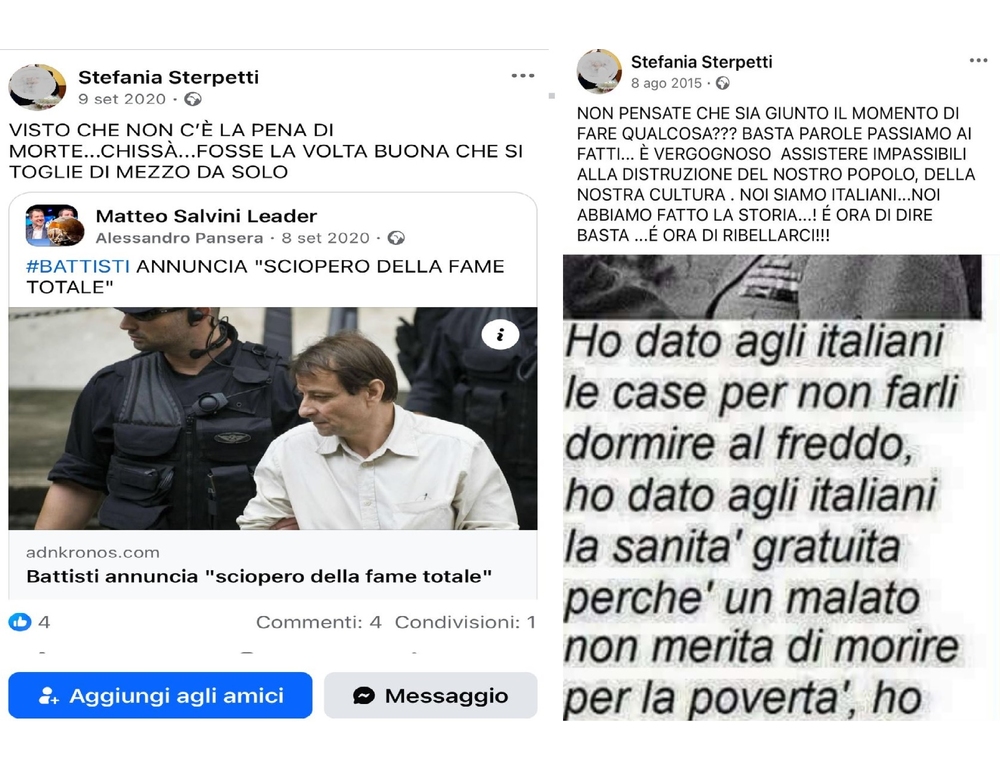
Task: Open adnkronos.com article headline
Action: point(259,576)
